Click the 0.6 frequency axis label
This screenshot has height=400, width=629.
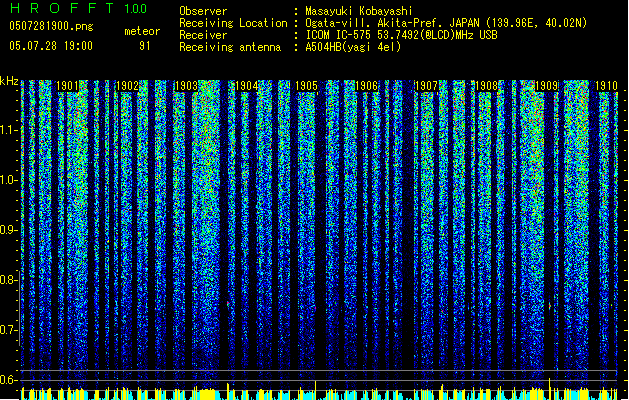click(8, 380)
